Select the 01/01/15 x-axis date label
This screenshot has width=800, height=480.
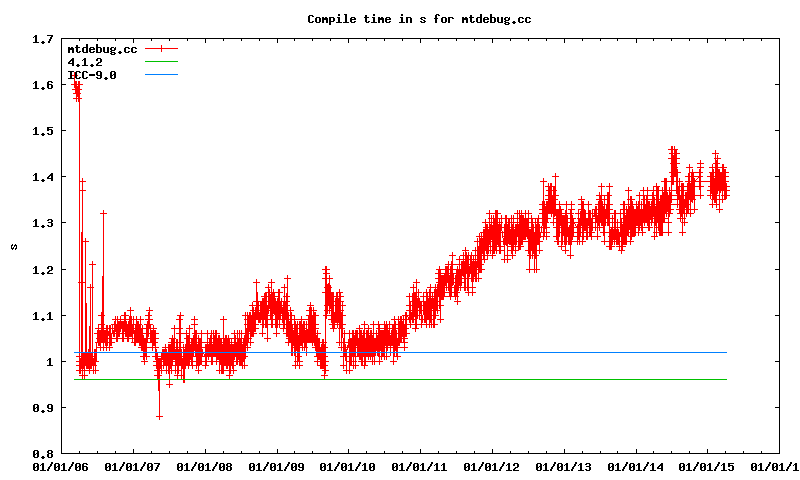708,466
